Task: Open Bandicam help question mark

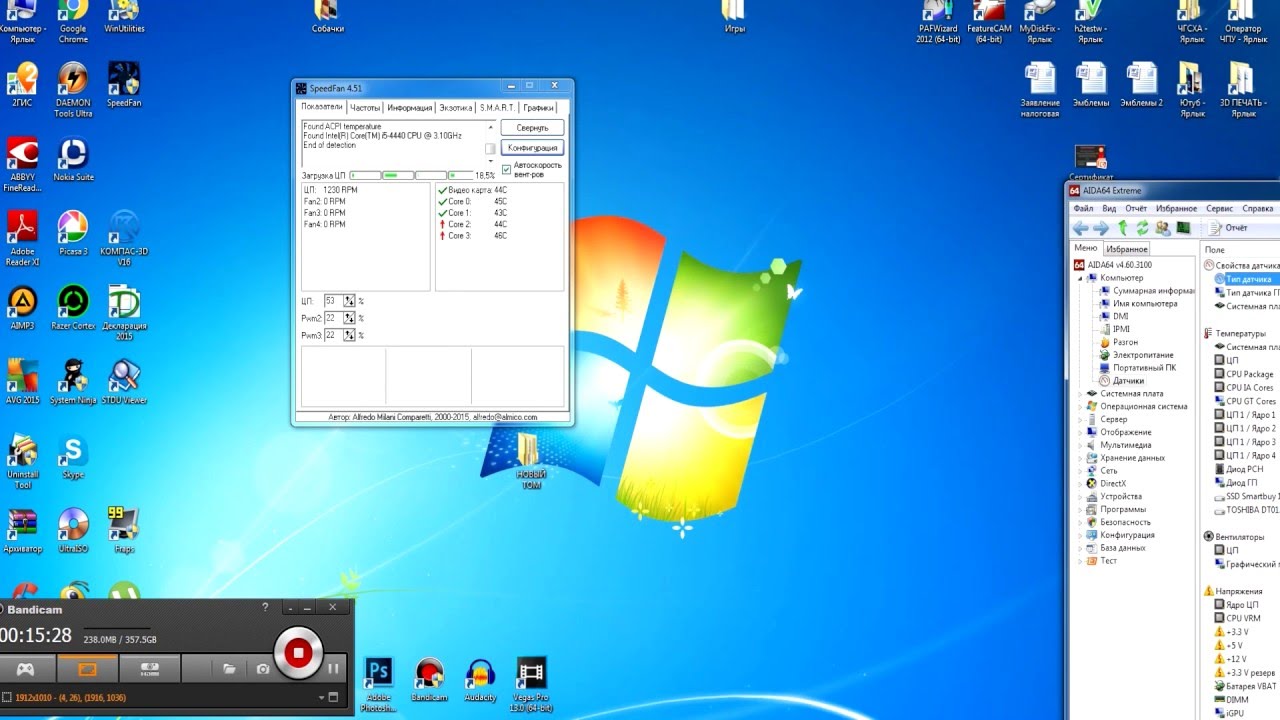Action: (265, 607)
